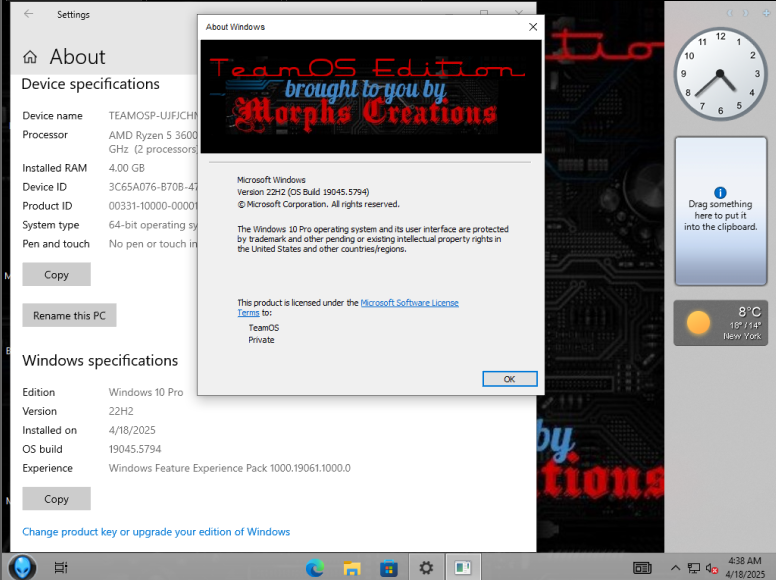
Task: Launch Microsoft Edge from taskbar
Action: pos(314,568)
